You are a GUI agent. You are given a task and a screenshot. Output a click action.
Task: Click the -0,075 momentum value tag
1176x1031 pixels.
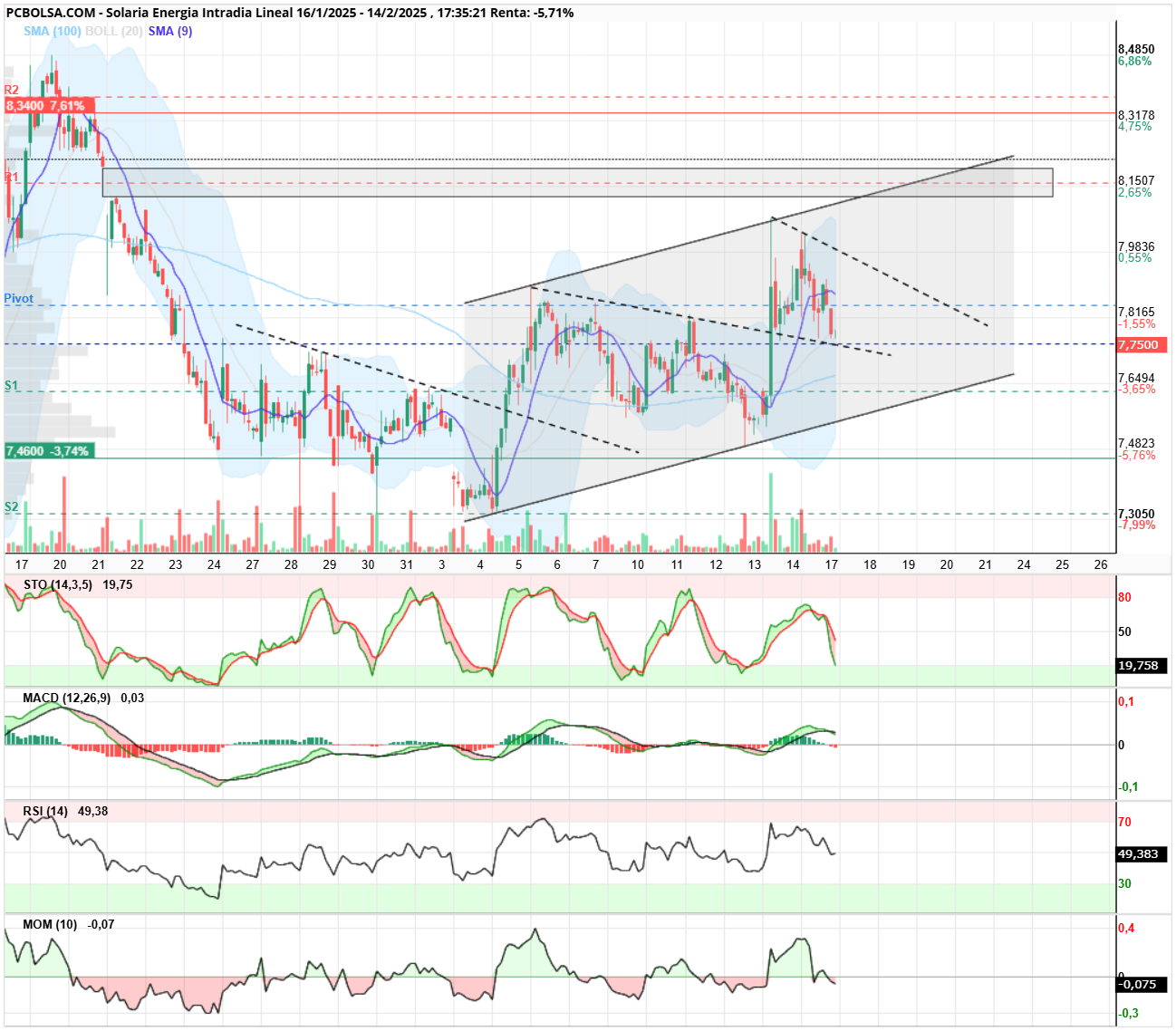(1142, 985)
